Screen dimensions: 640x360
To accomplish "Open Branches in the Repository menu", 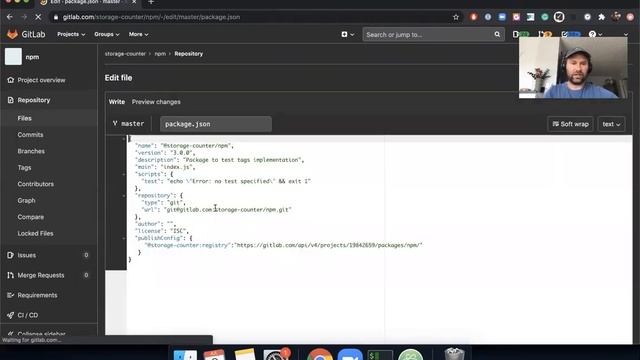I will [31, 151].
